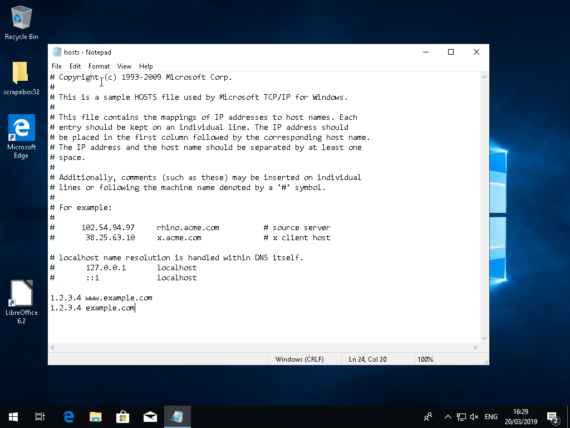Open the File menu in Notepad
Viewport: 570px width, 428px height.
pos(57,66)
